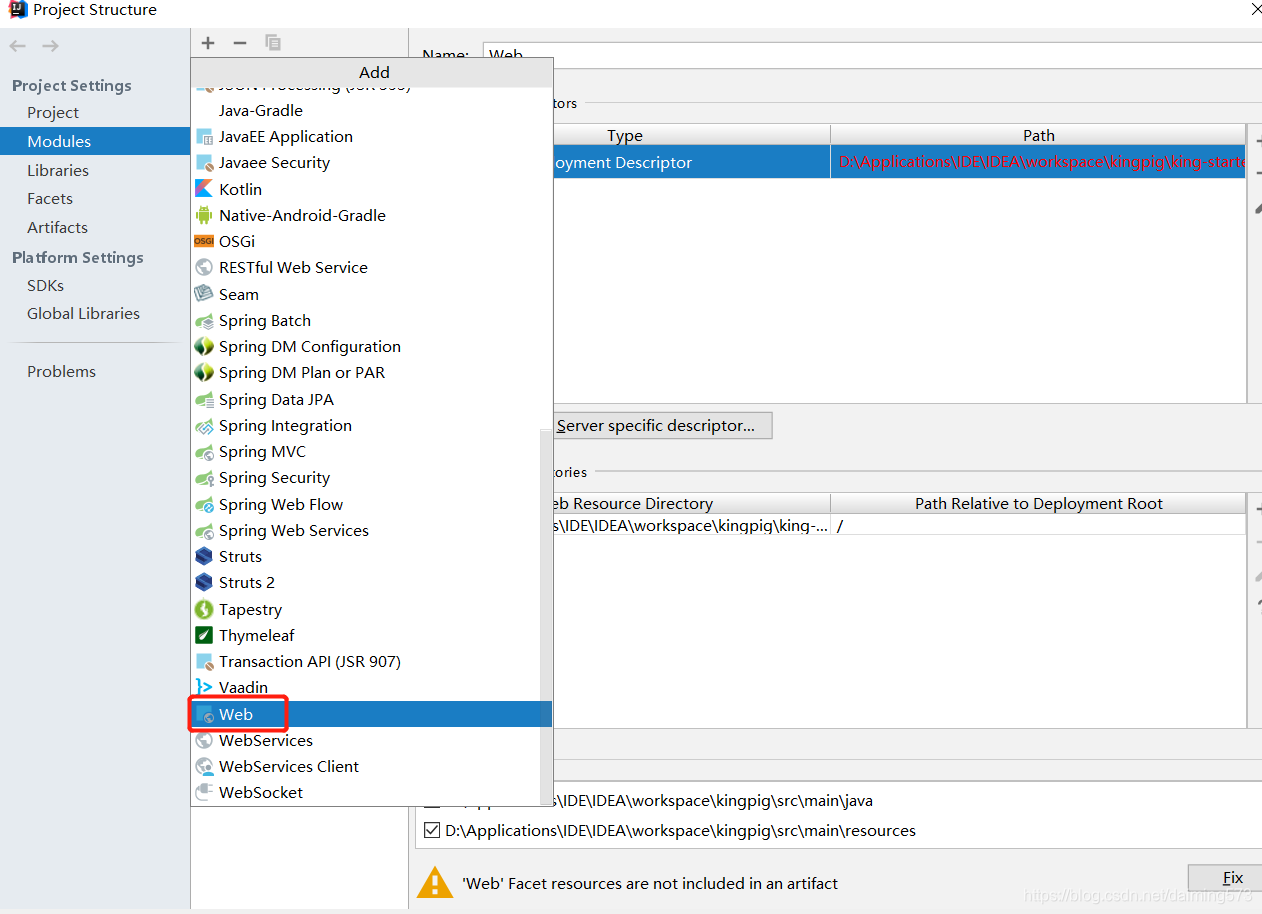This screenshot has height=914, width=1262.
Task: Select the Deployment Descriptor type cell
Action: 690,162
